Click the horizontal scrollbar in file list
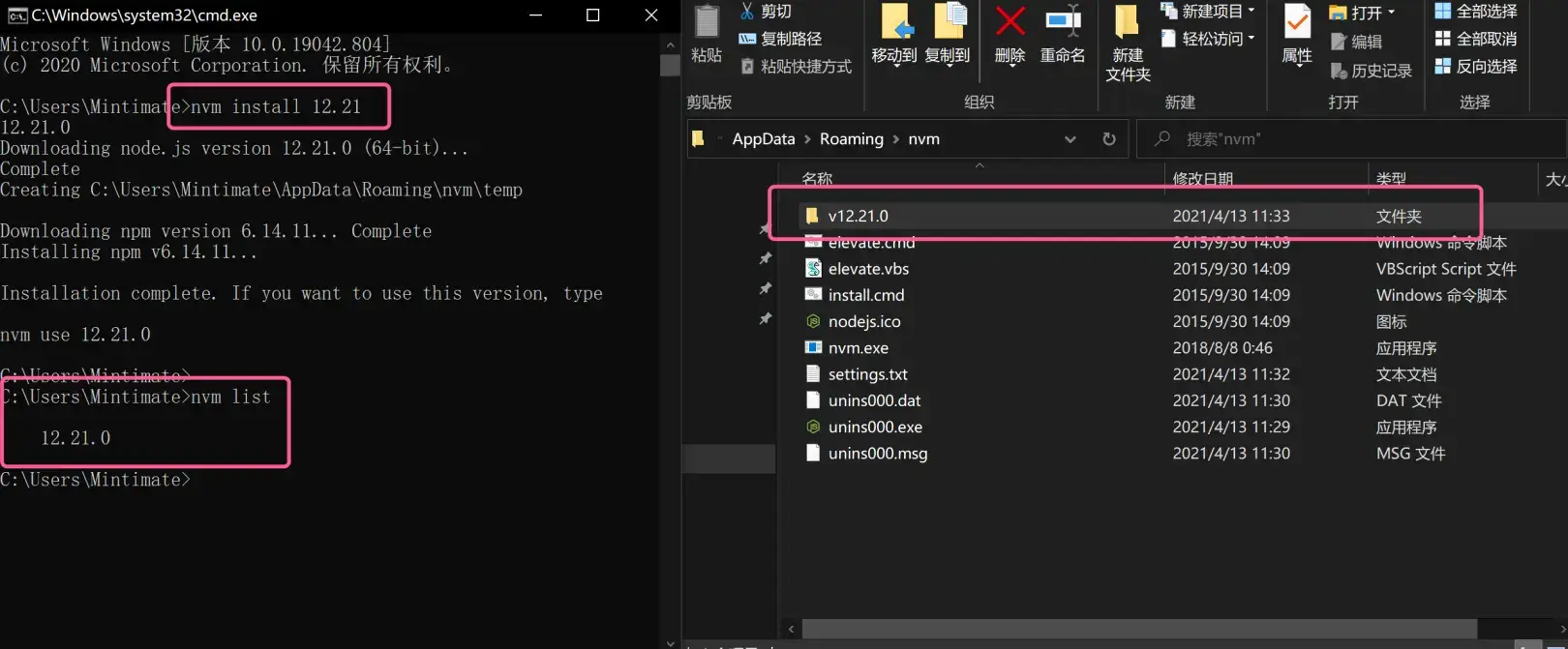This screenshot has height=649, width=1568. tap(1139, 630)
